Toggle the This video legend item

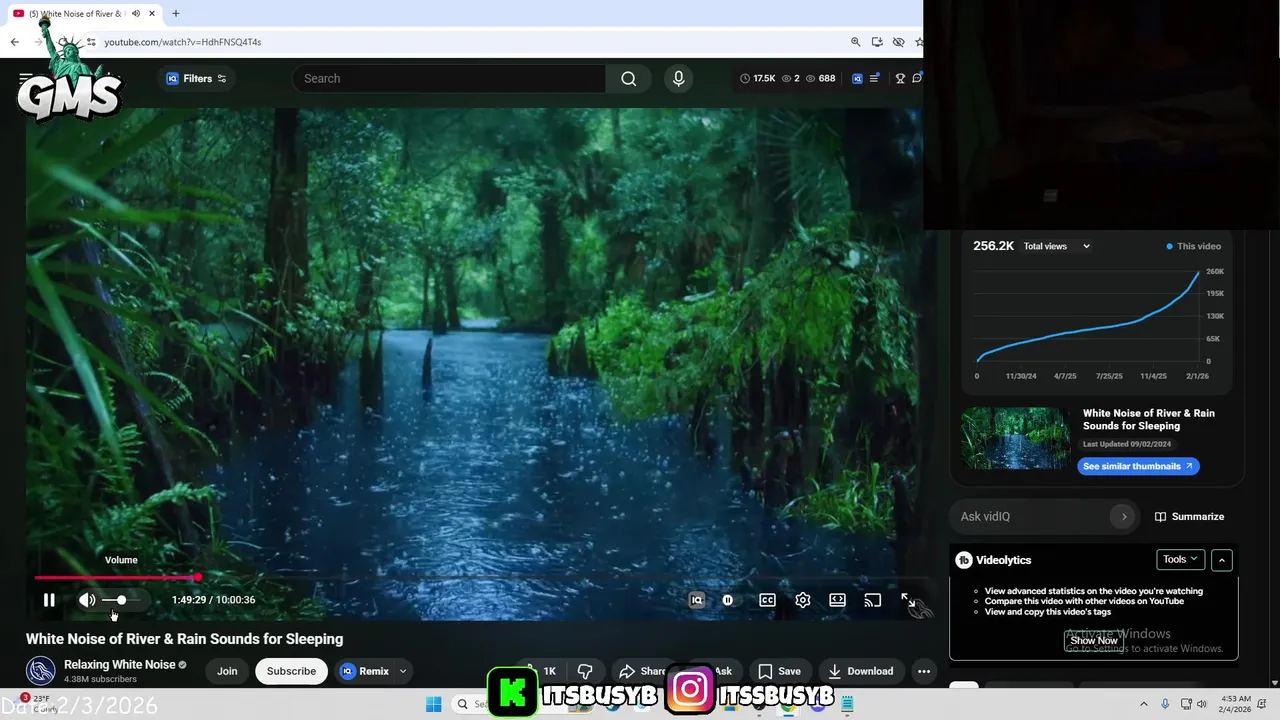(1193, 246)
